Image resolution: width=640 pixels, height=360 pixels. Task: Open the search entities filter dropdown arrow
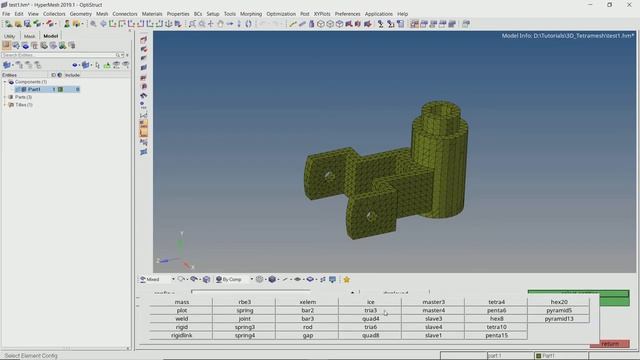tap(122, 55)
